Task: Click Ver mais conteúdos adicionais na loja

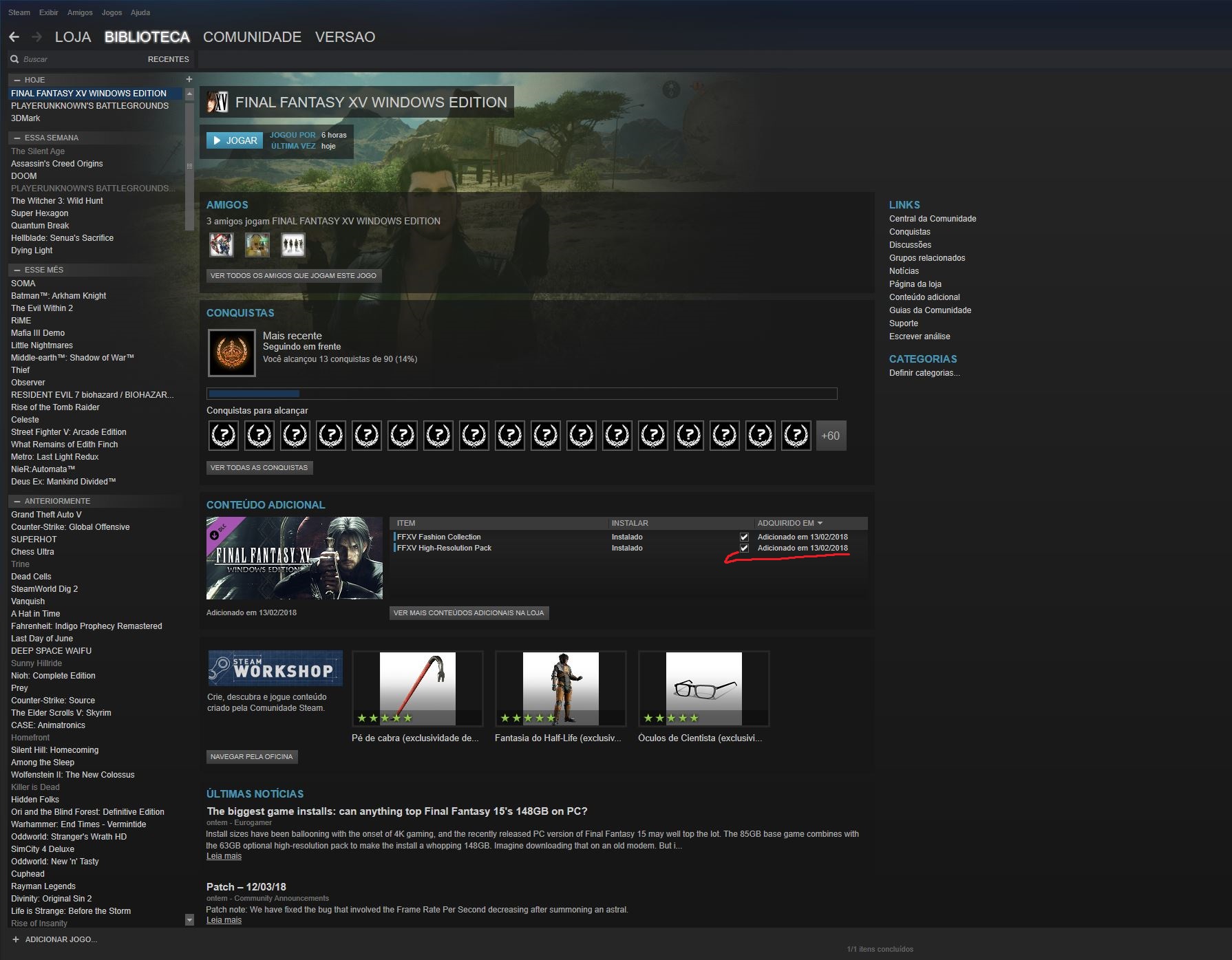Action: (x=469, y=612)
